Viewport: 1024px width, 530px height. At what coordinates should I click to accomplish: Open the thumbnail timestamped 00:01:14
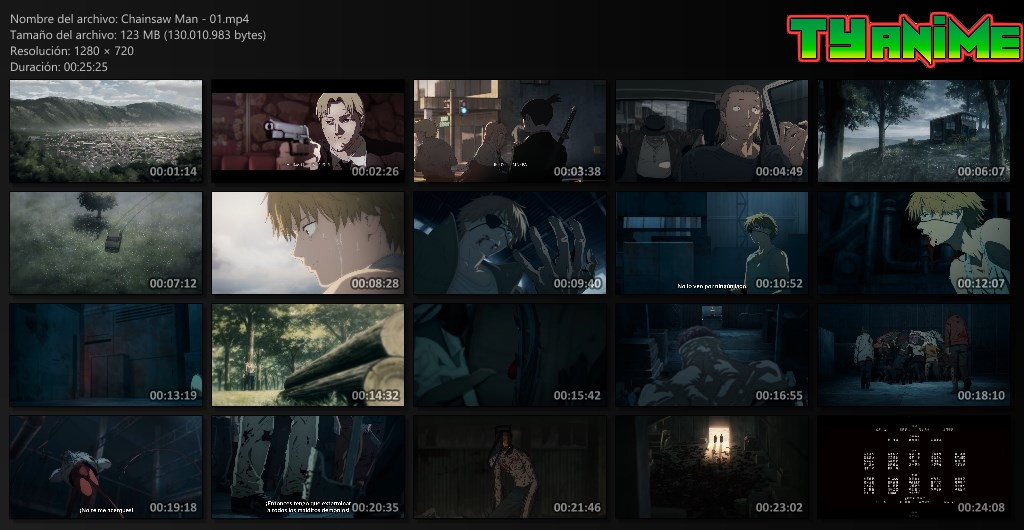pos(106,131)
